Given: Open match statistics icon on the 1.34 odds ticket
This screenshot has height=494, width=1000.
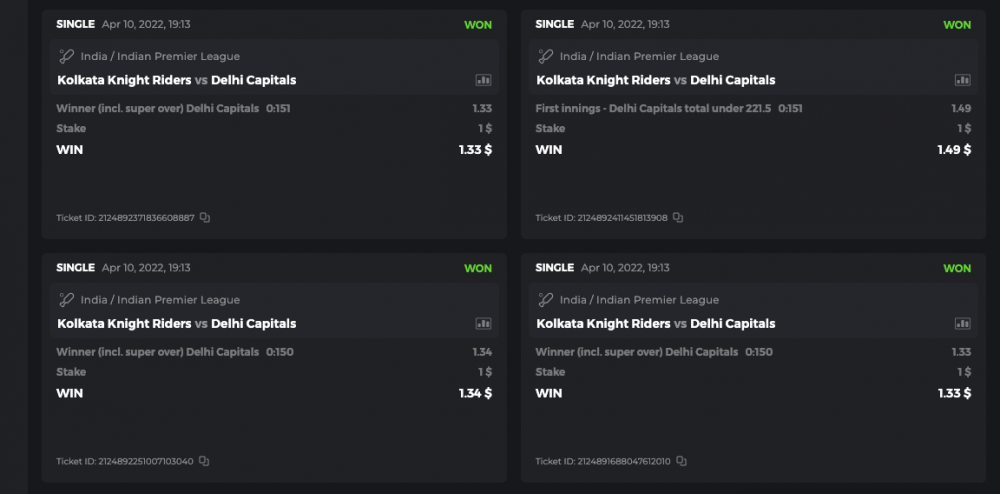Looking at the screenshot, I should point(484,324).
